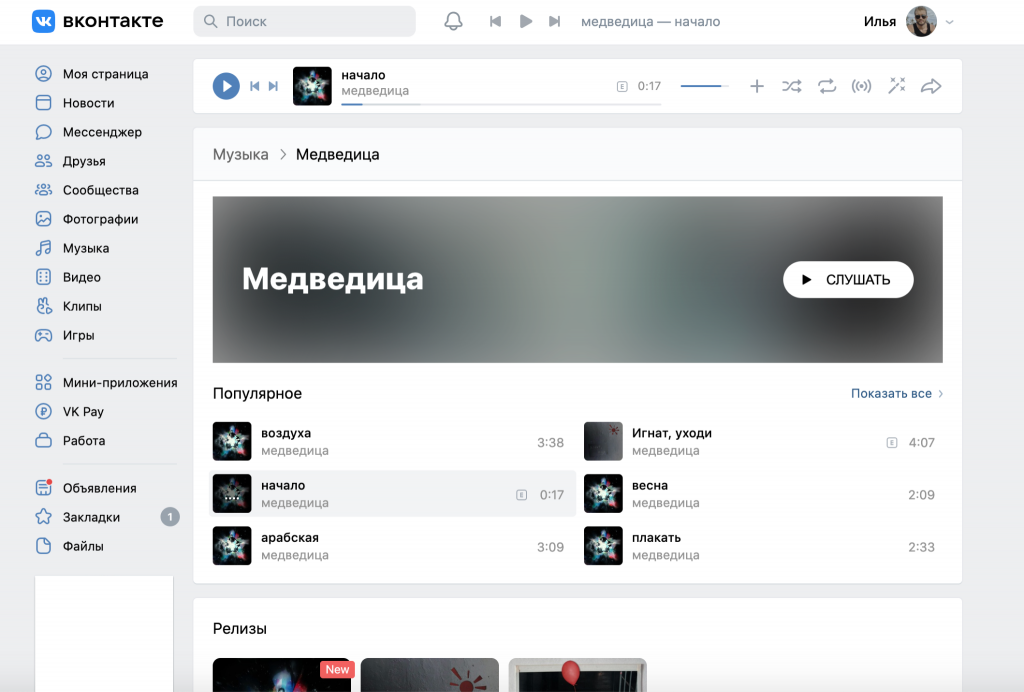Image resolution: width=1024 pixels, height=692 pixels.
Task: Click the user avatar photo
Action: click(x=921, y=22)
